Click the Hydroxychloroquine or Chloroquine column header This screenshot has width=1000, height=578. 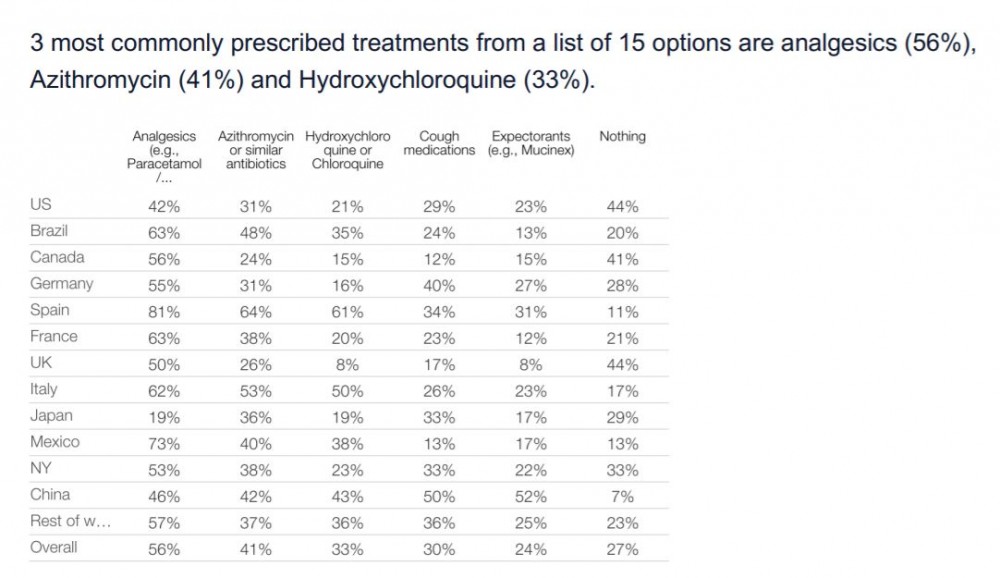click(x=347, y=150)
